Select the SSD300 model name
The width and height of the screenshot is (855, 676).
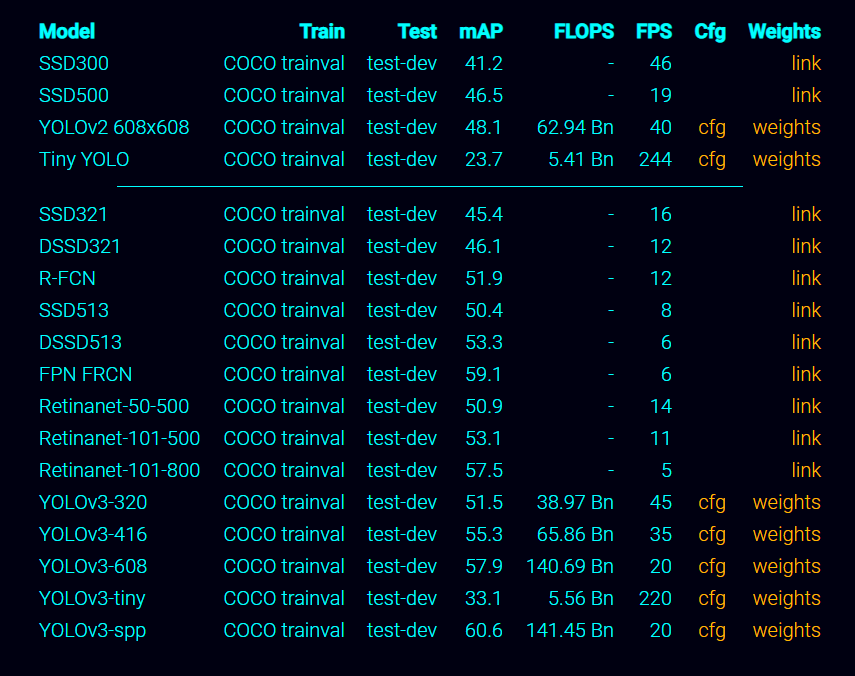tap(74, 63)
